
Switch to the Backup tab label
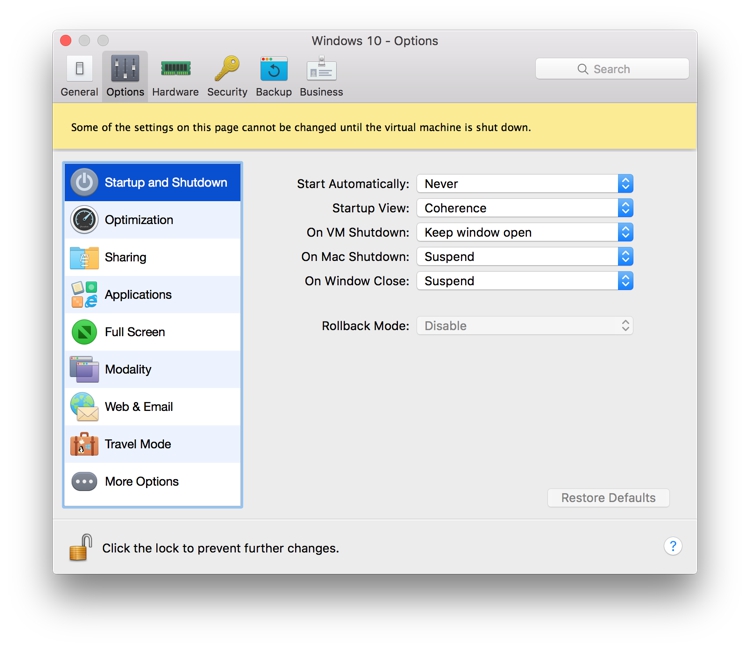tap(274, 92)
